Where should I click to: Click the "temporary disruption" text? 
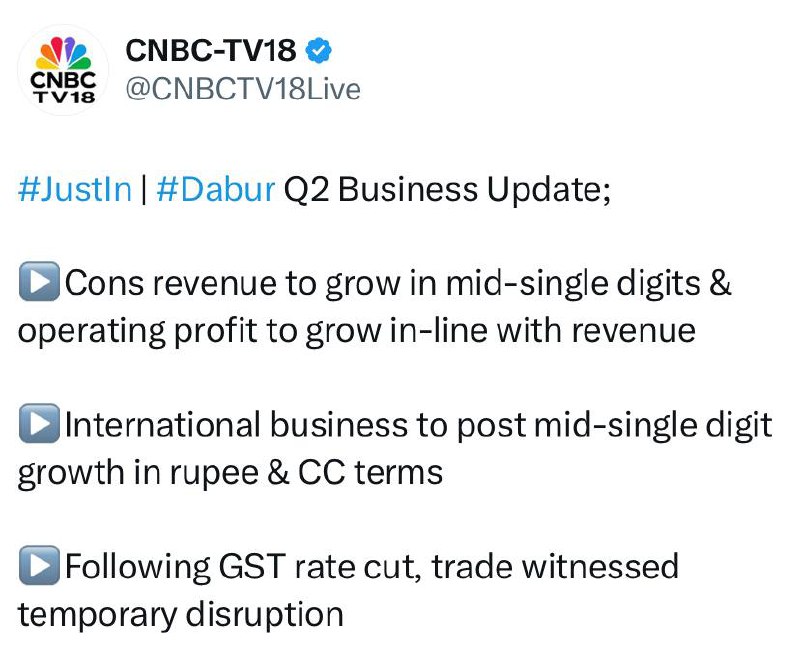pyautogui.click(x=180, y=613)
